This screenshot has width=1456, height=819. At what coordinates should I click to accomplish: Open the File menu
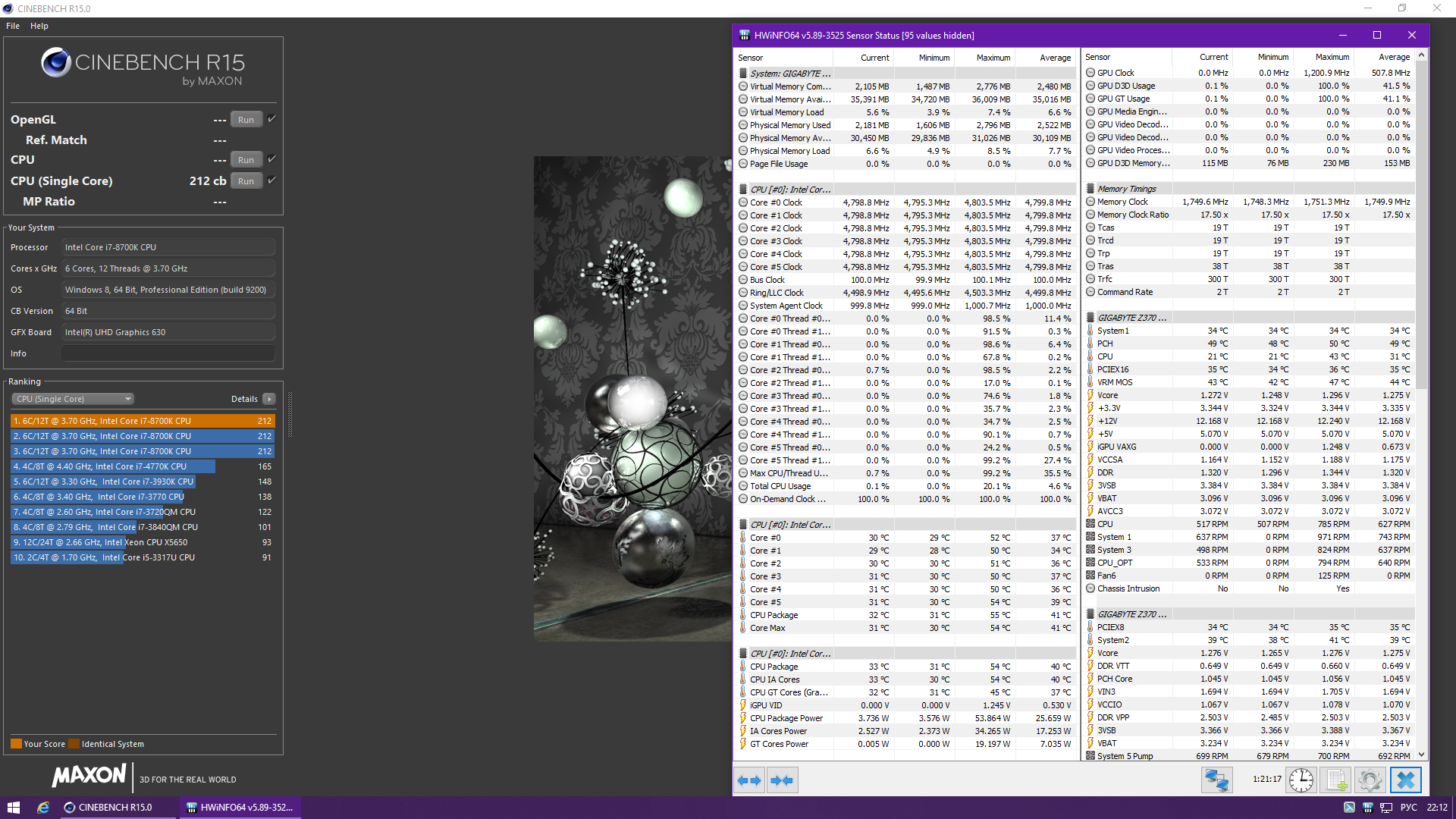coord(13,26)
